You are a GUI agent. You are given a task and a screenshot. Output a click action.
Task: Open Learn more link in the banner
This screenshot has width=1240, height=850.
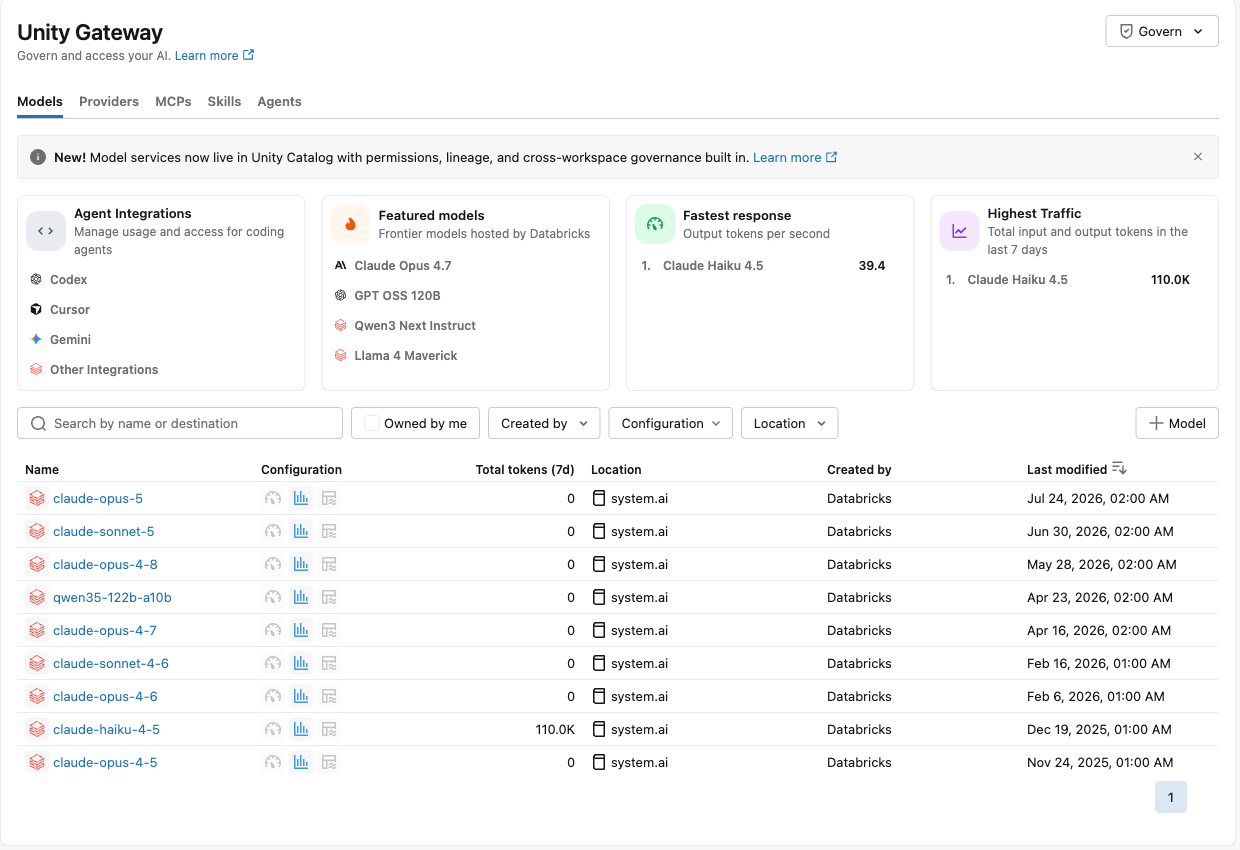tap(795, 157)
